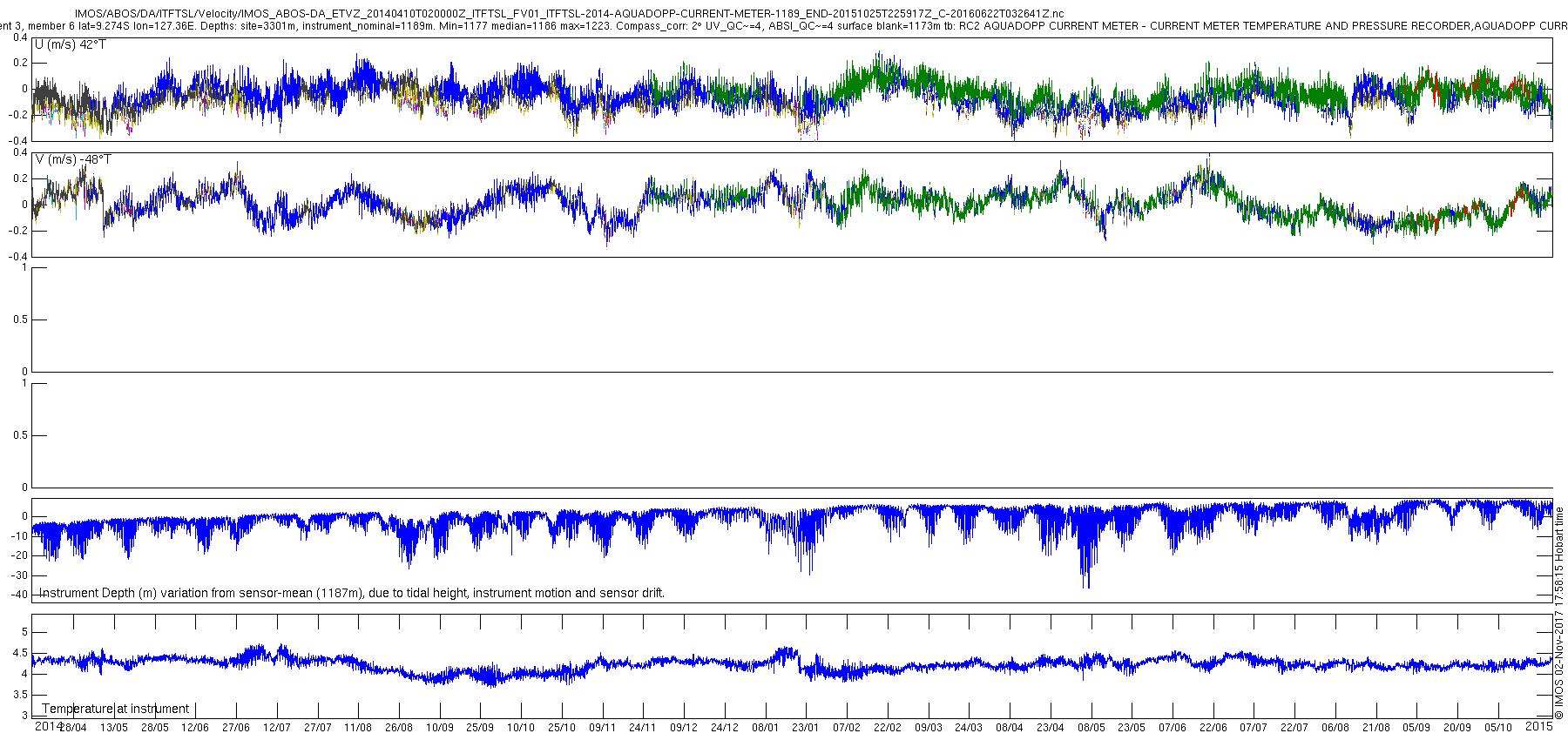The image size is (1568, 740).
Task: Click the '11/08' date tick label
Action: click(358, 728)
